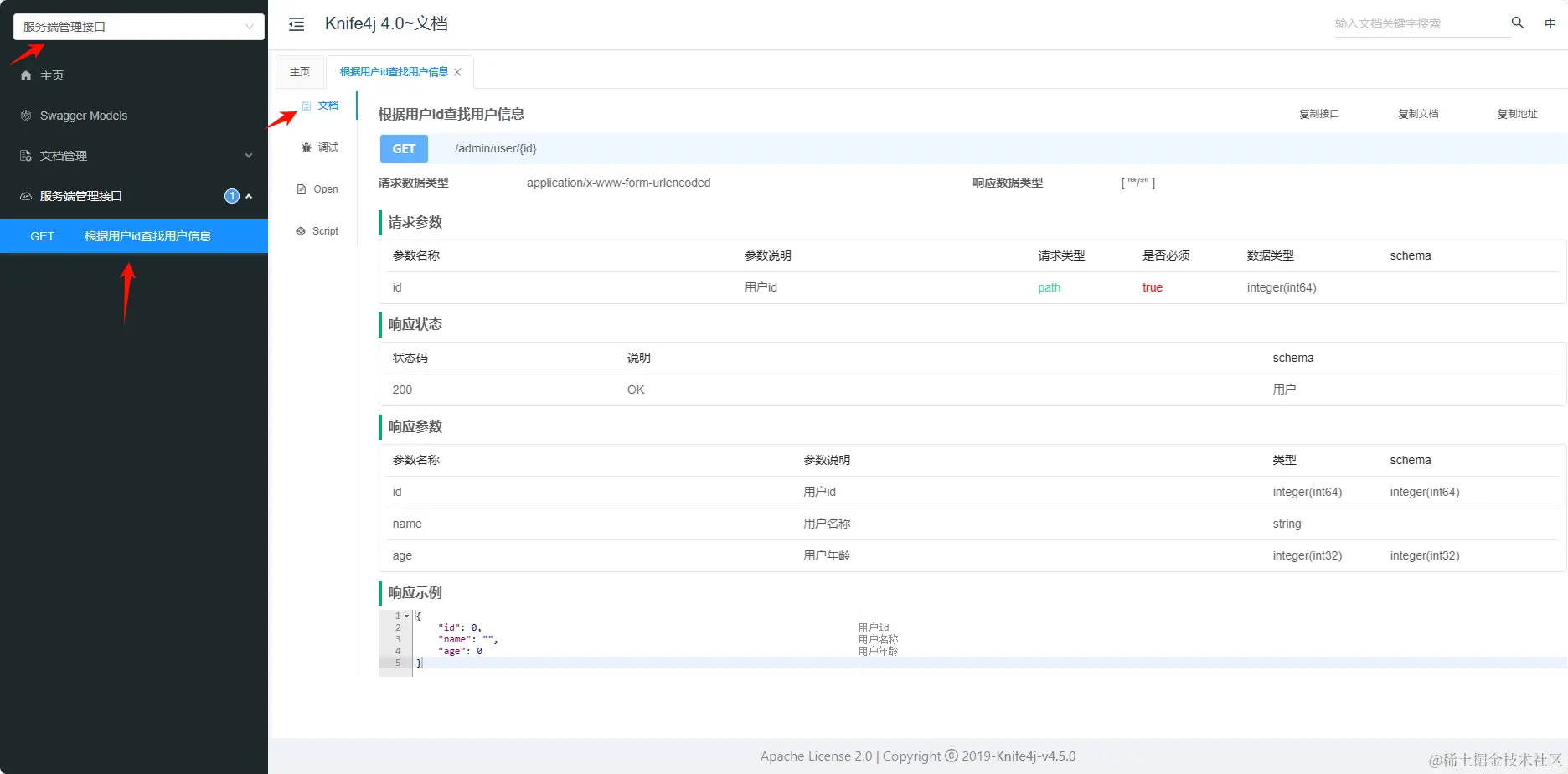Click the 复制接口 button
1568x774 pixels.
click(x=1319, y=114)
